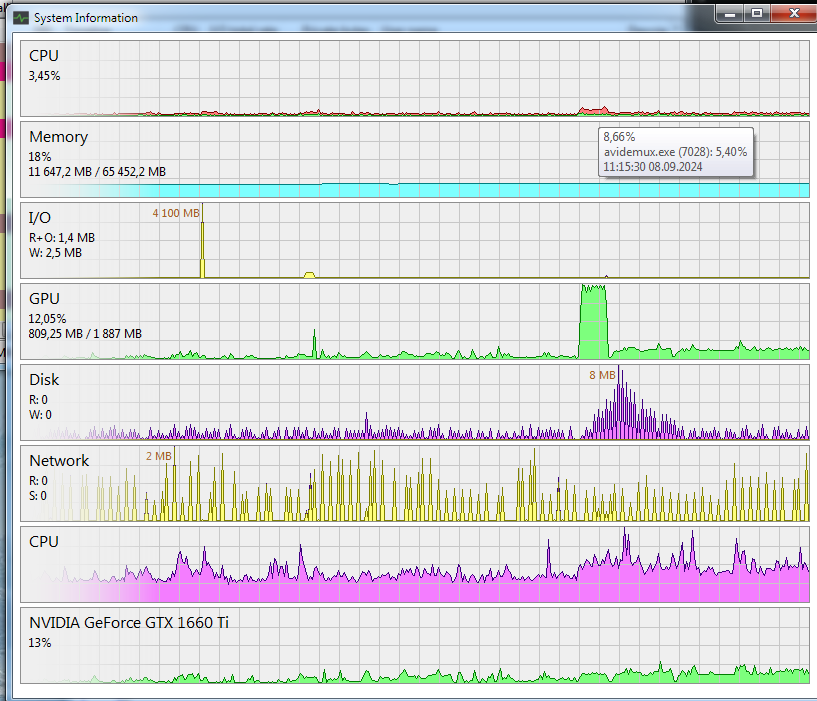Click the "R: 0" value in the Disk section
Image resolution: width=817 pixels, height=701 pixels.
[38, 400]
